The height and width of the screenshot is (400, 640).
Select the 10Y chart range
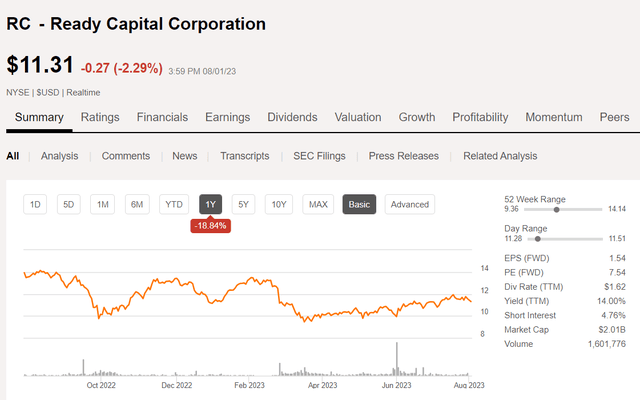[x=279, y=205]
